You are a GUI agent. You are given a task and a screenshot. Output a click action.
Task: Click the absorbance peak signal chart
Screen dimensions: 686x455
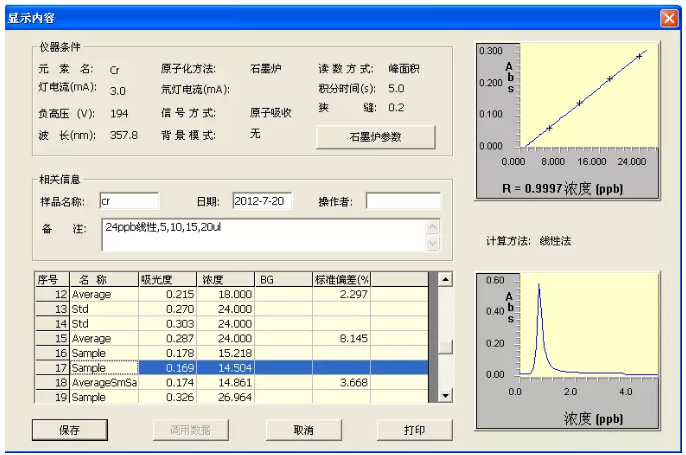[x=568, y=350]
